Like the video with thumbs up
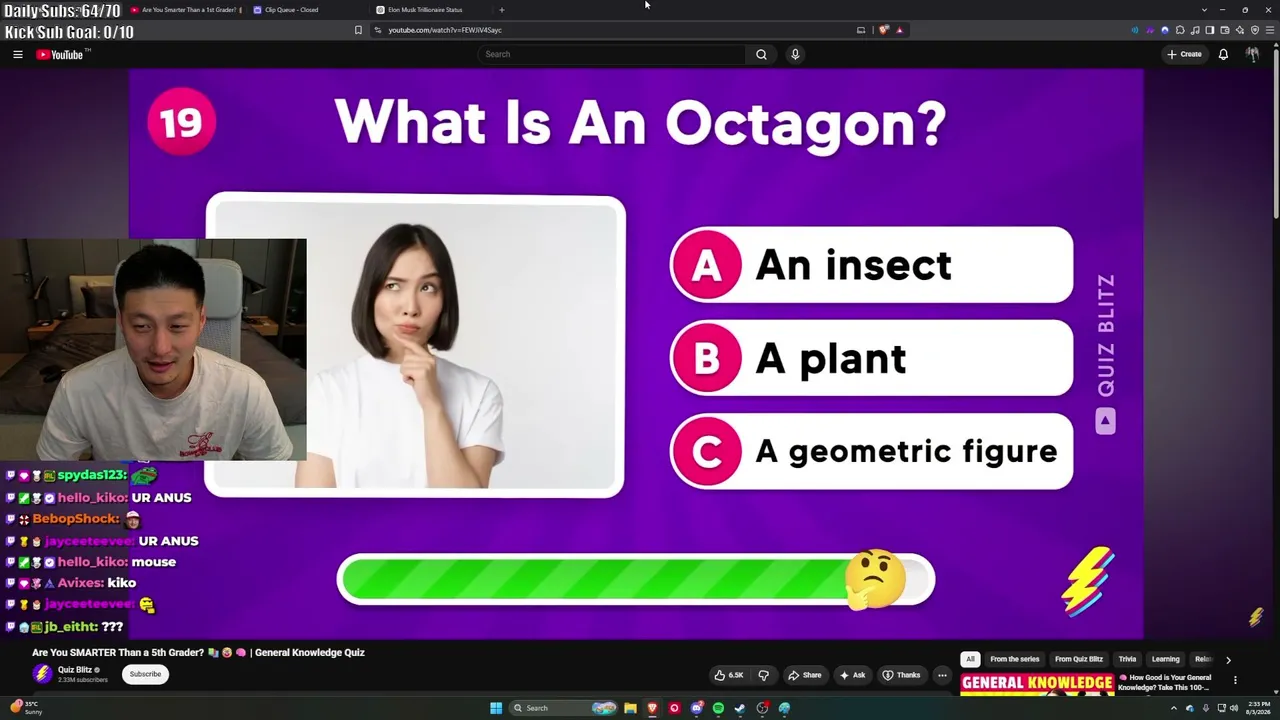Screen dimensions: 1280x720 [728, 675]
